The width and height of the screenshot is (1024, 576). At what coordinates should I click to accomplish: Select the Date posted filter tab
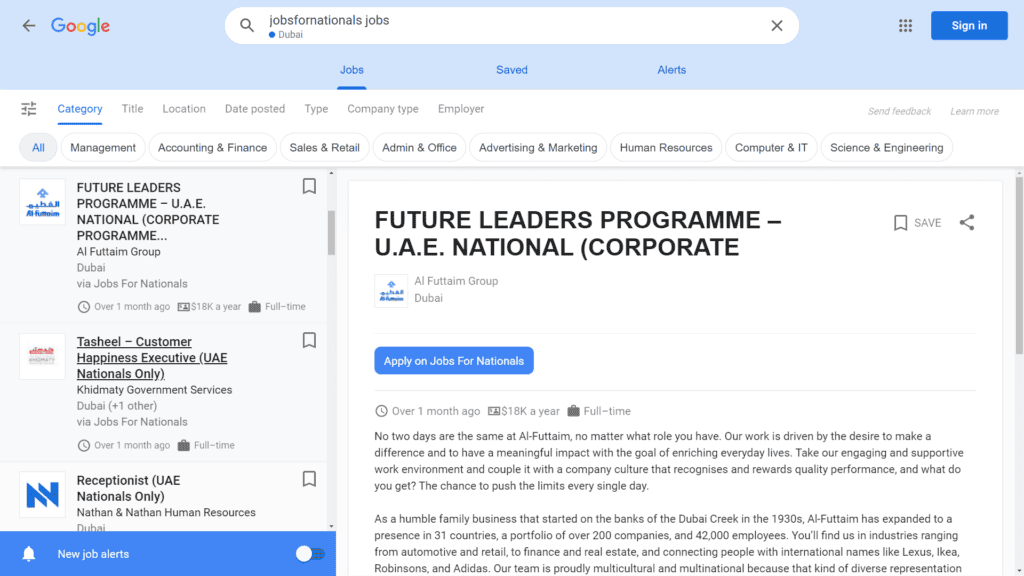[x=255, y=109]
